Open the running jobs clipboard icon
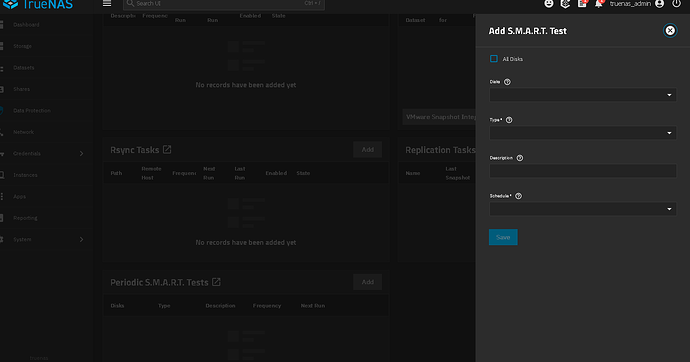690x362 pixels. pos(582,4)
